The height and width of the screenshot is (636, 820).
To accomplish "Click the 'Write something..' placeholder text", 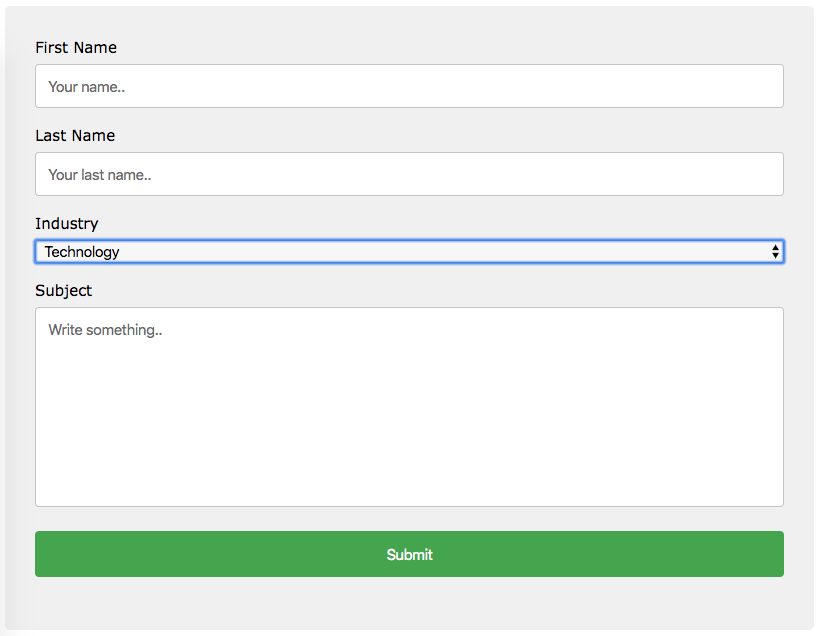I will click(105, 330).
